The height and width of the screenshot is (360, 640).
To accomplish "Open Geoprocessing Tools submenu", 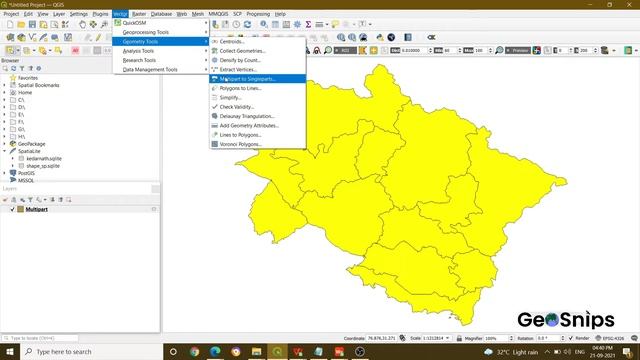I will [161, 32].
